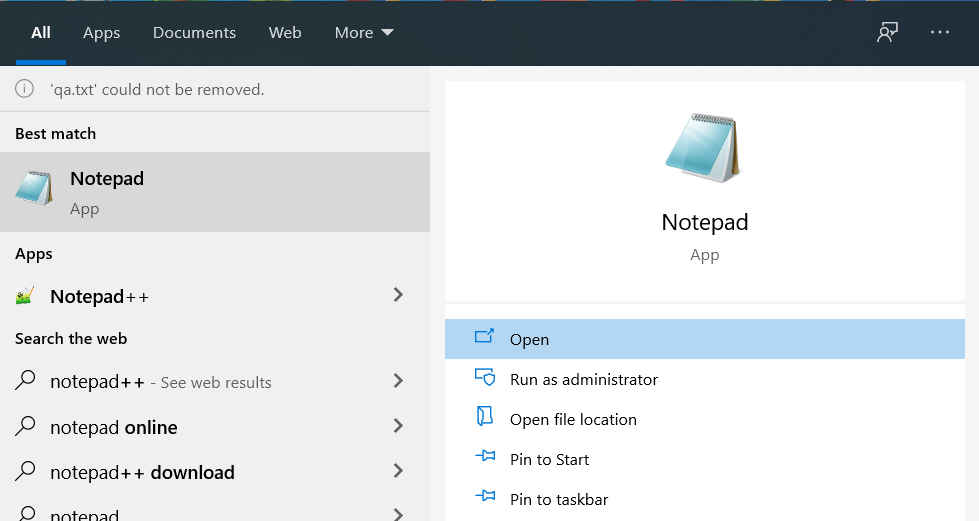This screenshot has width=979, height=521.
Task: Click the Open action for Notepad
Action: click(705, 339)
